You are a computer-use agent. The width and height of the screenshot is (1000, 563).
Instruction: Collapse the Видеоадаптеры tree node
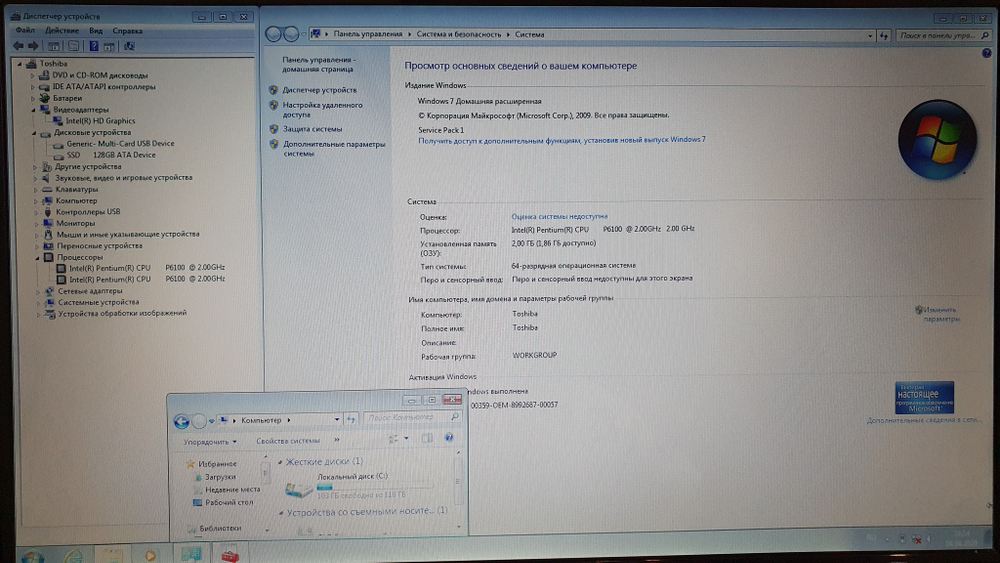tap(34, 110)
